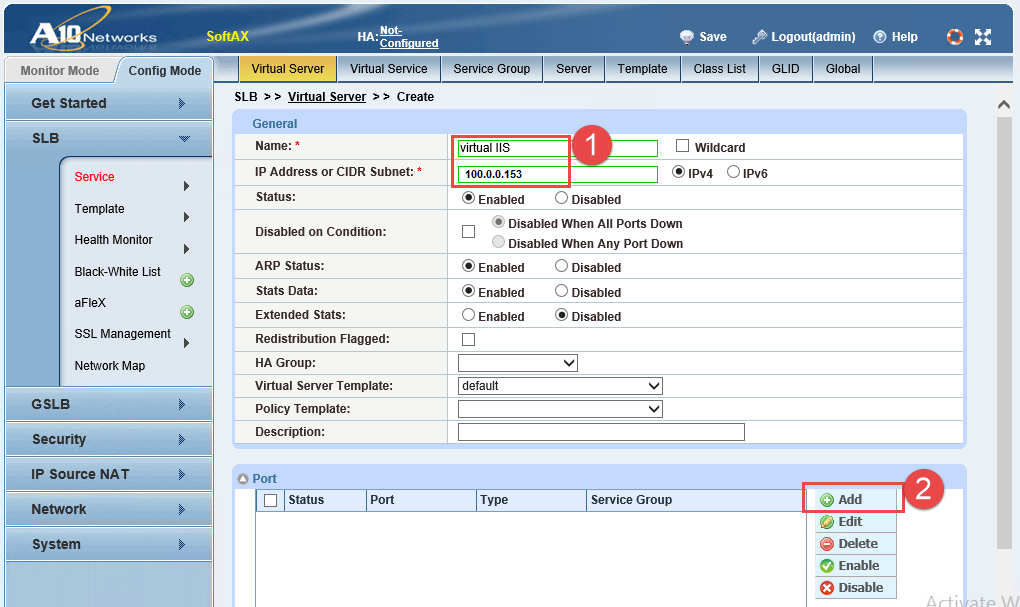This screenshot has height=607, width=1020.
Task: Open sidebar Template submenu
Action: click(x=100, y=209)
